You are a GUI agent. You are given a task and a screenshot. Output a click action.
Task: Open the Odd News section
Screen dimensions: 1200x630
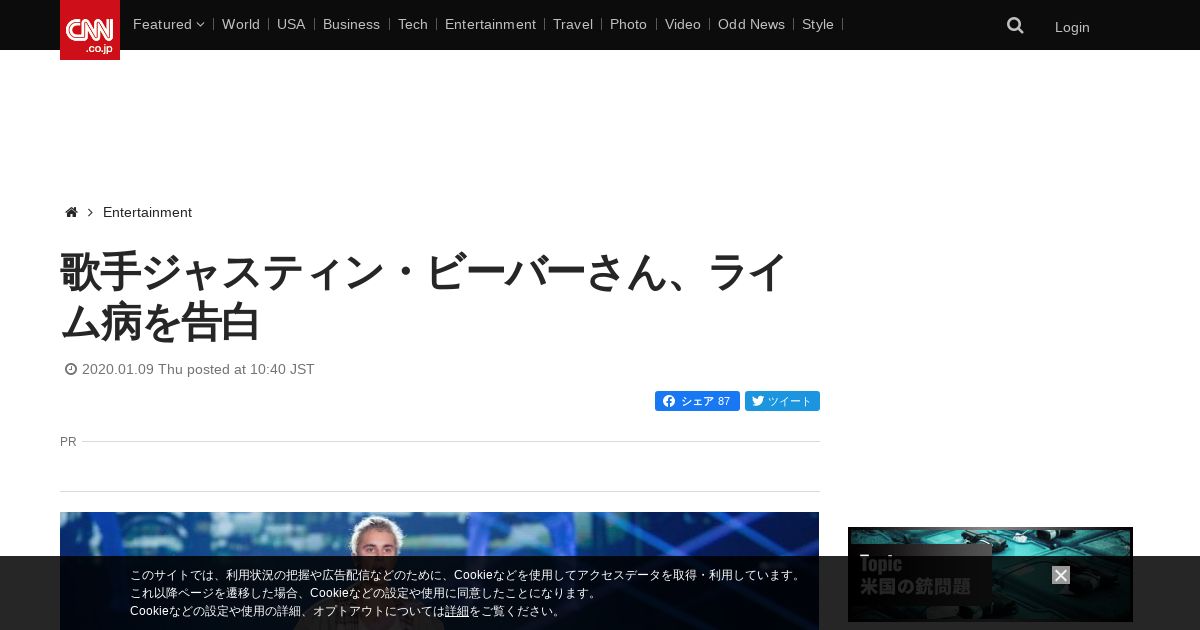pyautogui.click(x=751, y=24)
